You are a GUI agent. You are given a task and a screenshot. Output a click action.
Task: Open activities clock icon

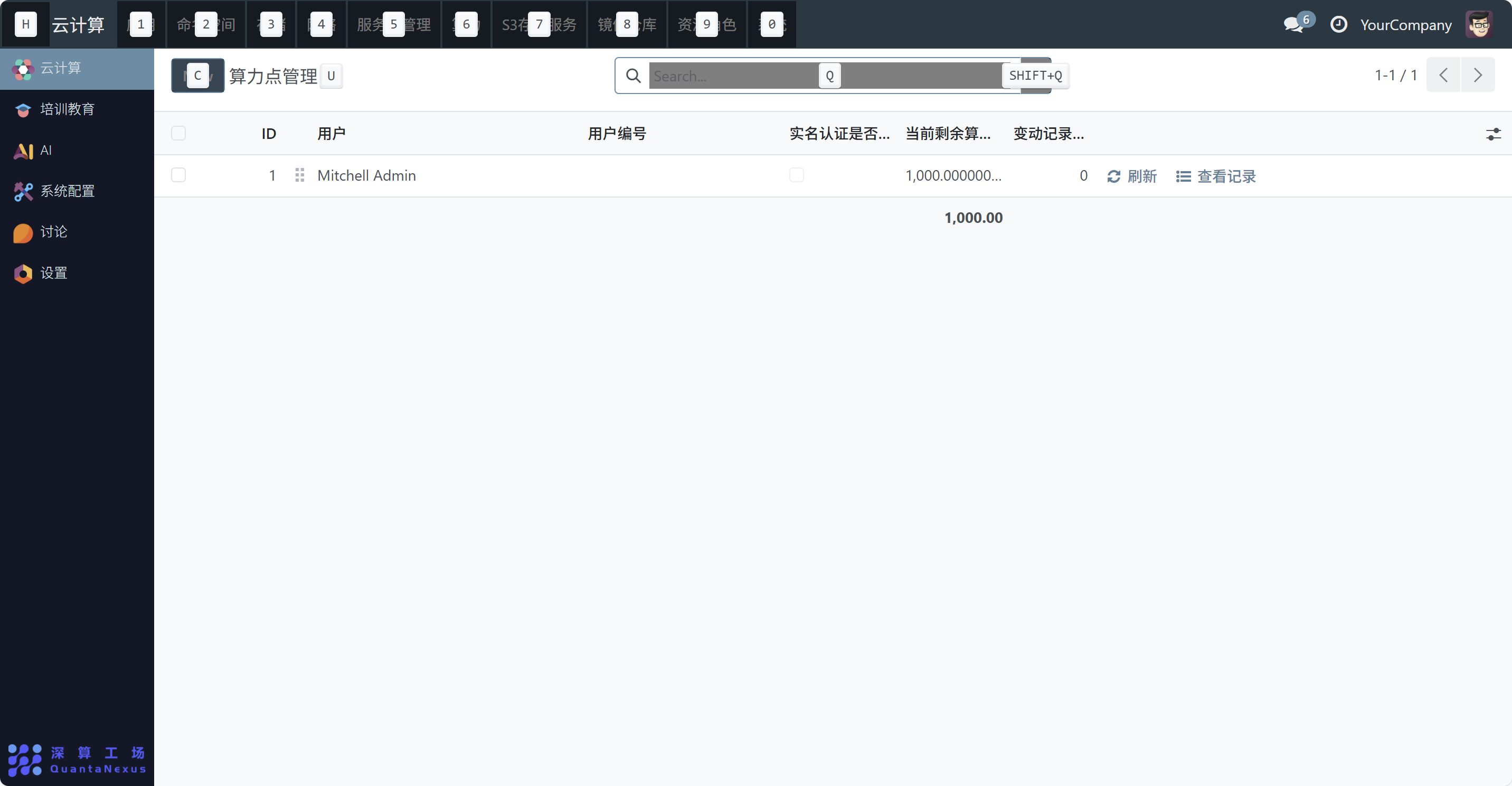[x=1338, y=25]
